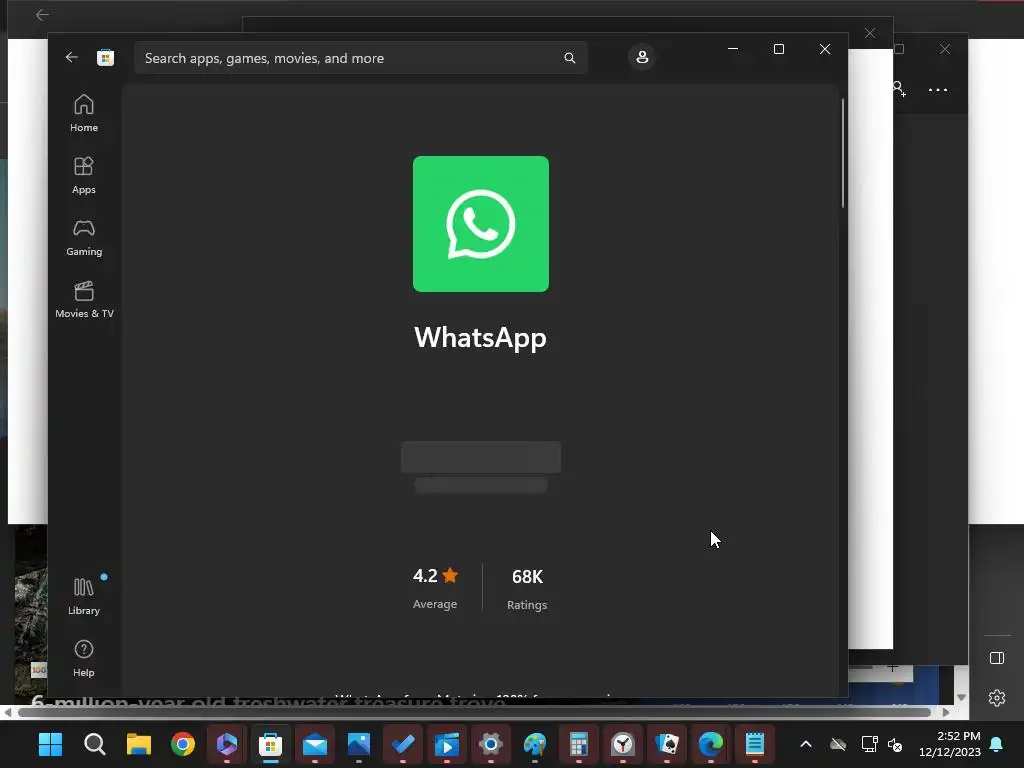Open Copilot app from taskbar

227,744
